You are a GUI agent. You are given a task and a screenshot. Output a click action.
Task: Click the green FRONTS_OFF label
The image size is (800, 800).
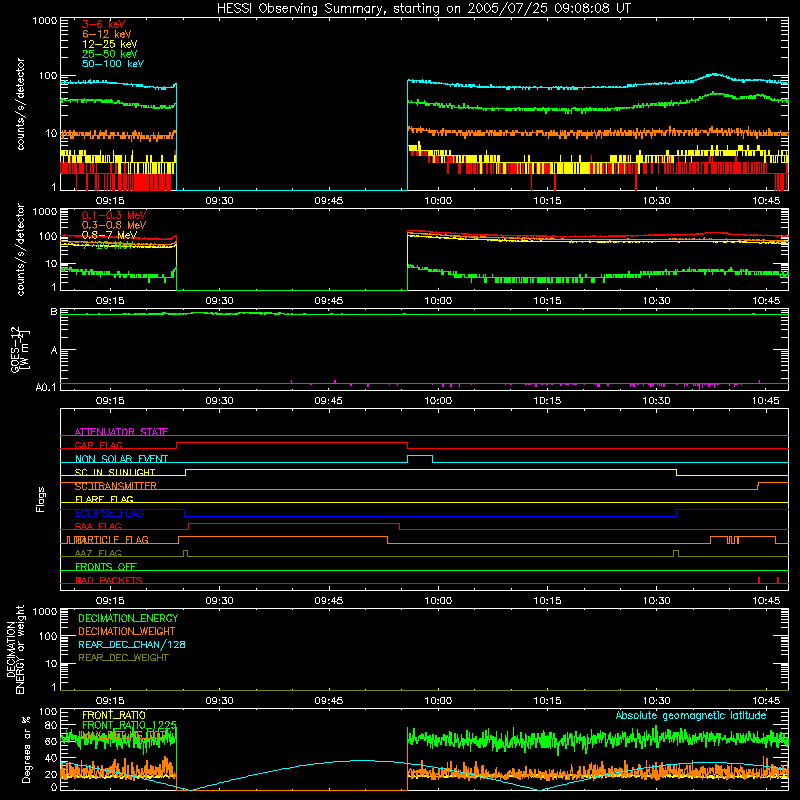point(106,567)
